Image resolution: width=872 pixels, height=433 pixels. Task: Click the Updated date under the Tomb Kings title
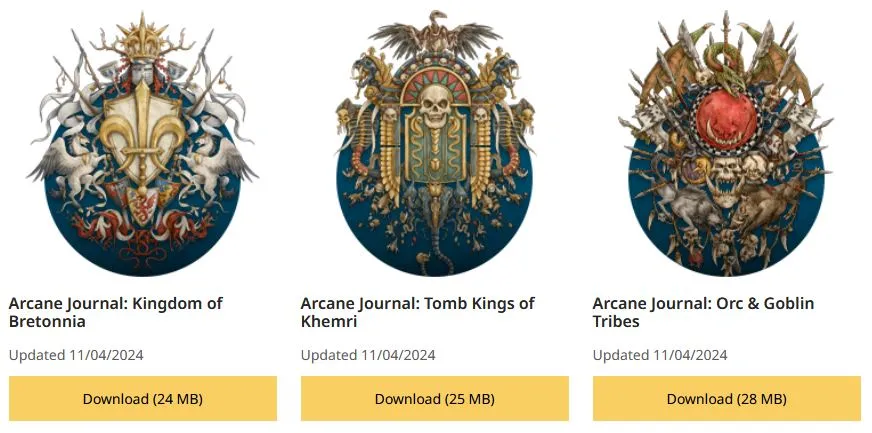[368, 355]
